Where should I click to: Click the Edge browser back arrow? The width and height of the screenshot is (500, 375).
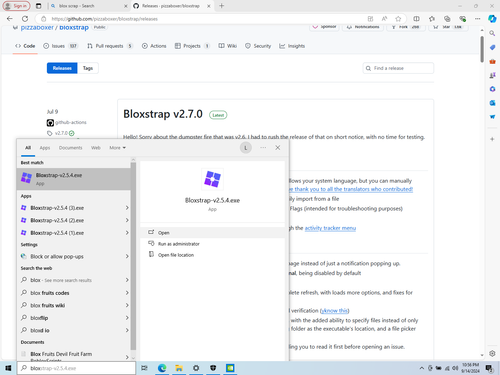tap(10, 19)
